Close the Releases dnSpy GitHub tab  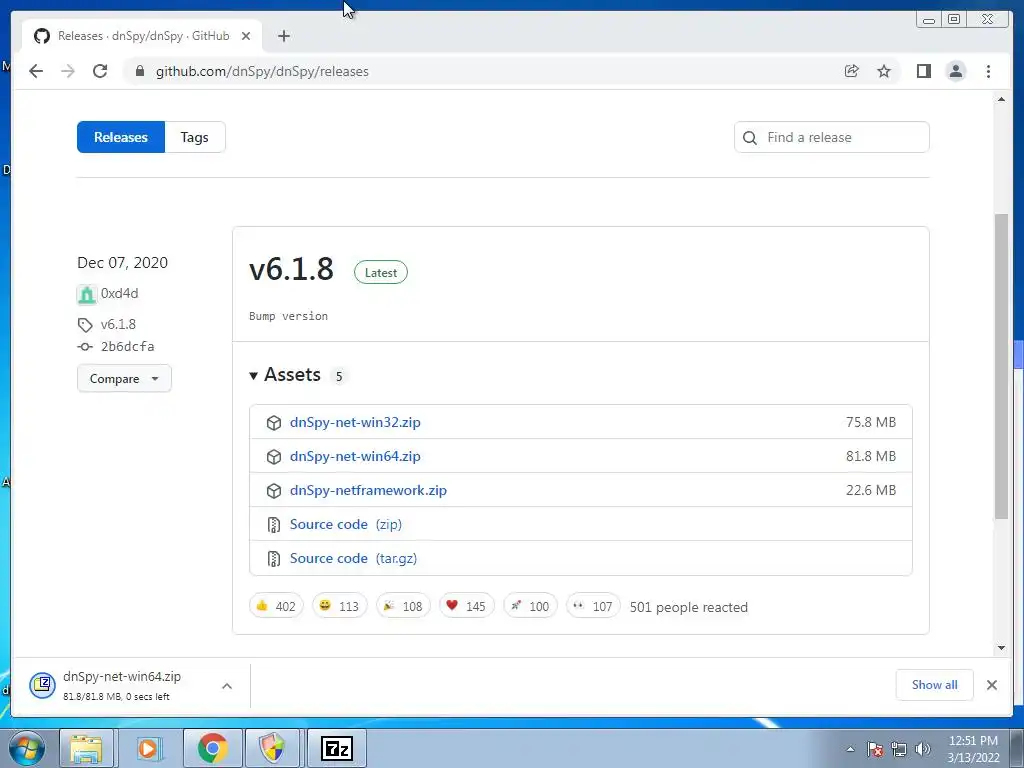click(x=246, y=36)
